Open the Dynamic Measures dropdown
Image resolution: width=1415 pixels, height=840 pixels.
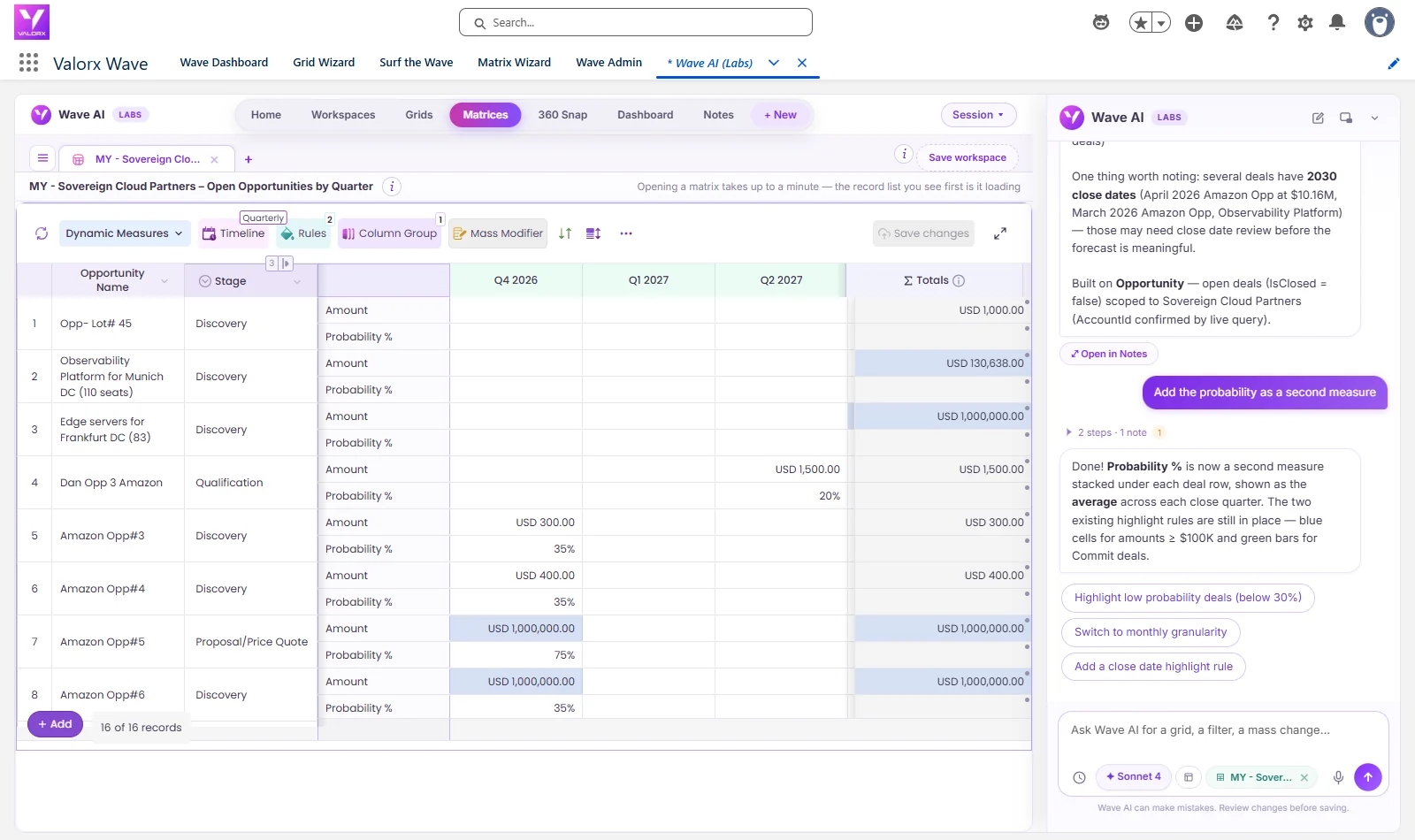pyautogui.click(x=125, y=233)
